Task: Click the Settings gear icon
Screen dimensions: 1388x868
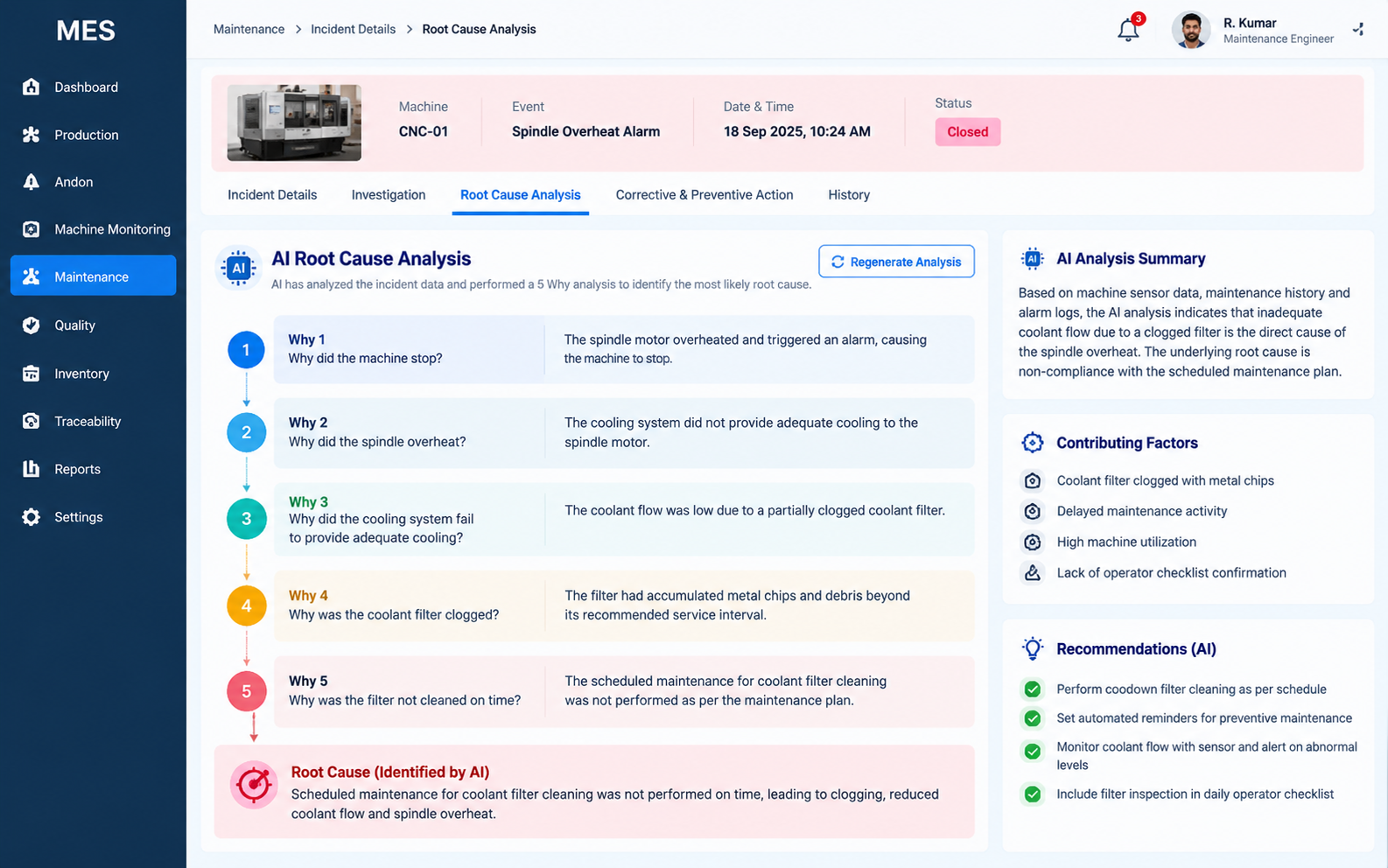Action: [x=32, y=517]
